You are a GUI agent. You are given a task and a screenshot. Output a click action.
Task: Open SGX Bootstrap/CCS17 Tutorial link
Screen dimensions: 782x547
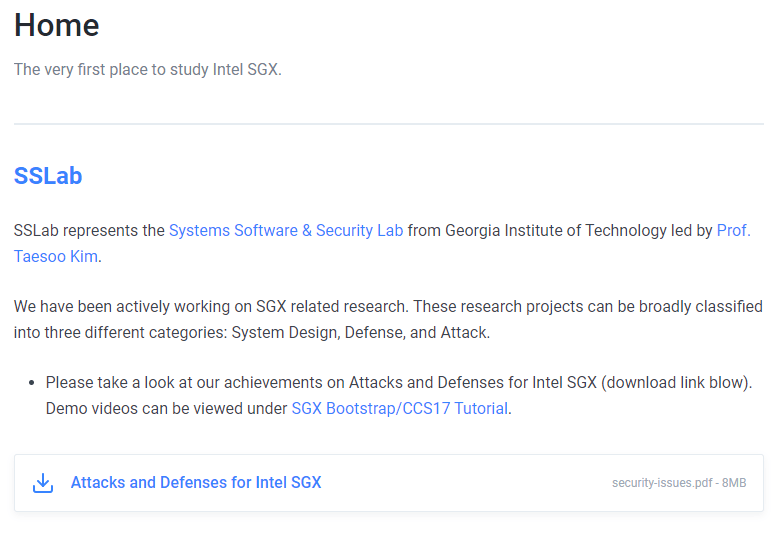(399, 408)
